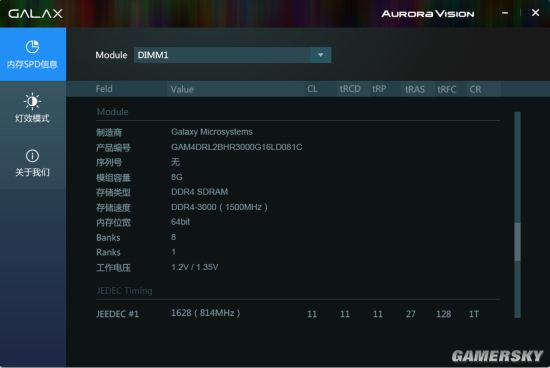Image resolution: width=550 pixels, height=368 pixels.
Task: Move the vertical scrollbar thumb
Action: pos(517,242)
